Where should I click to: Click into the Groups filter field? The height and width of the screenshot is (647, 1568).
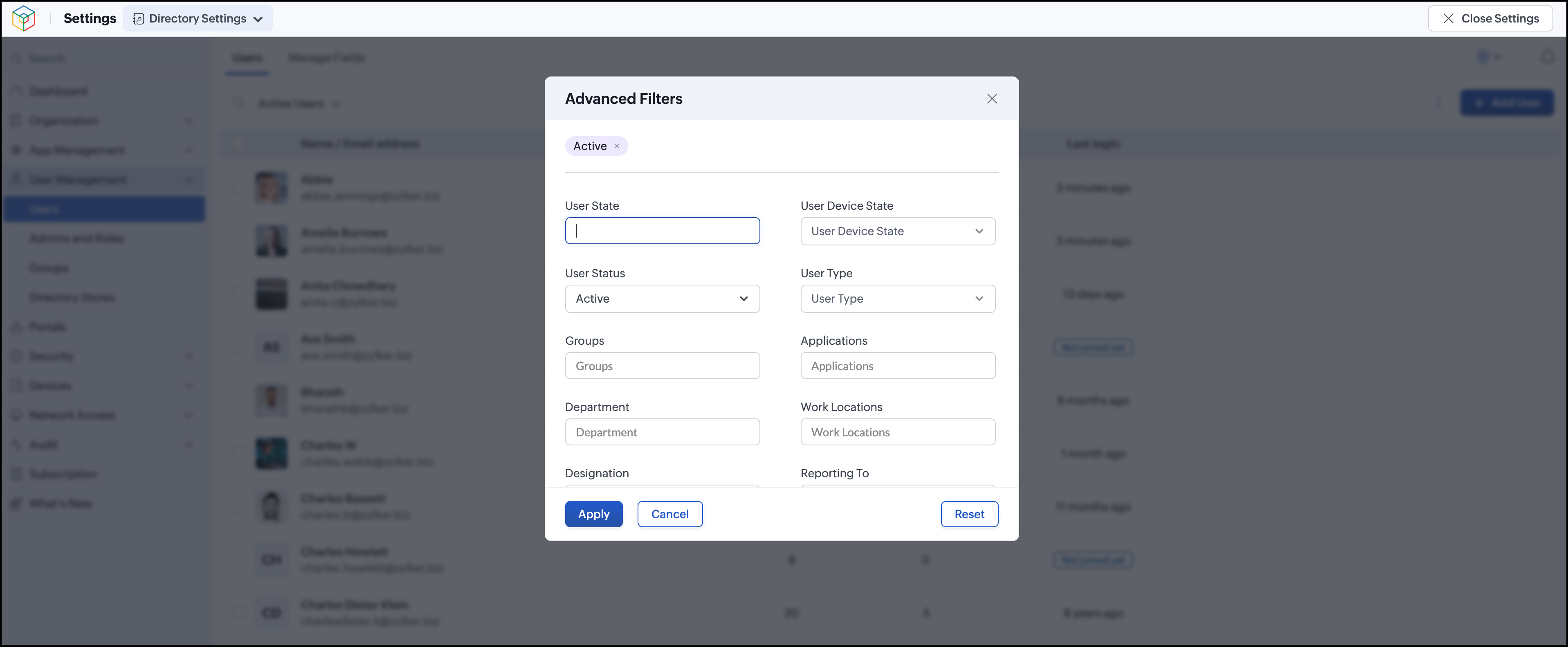click(662, 366)
